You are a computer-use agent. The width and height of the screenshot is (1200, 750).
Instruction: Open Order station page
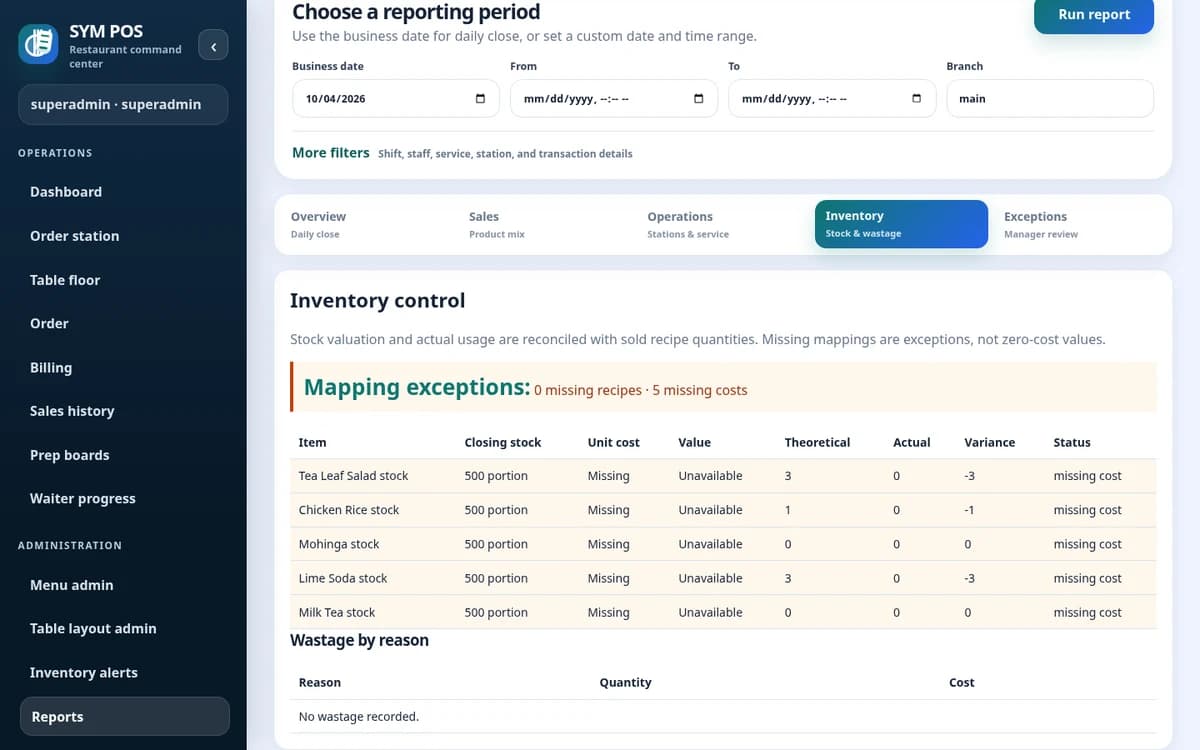(124, 236)
